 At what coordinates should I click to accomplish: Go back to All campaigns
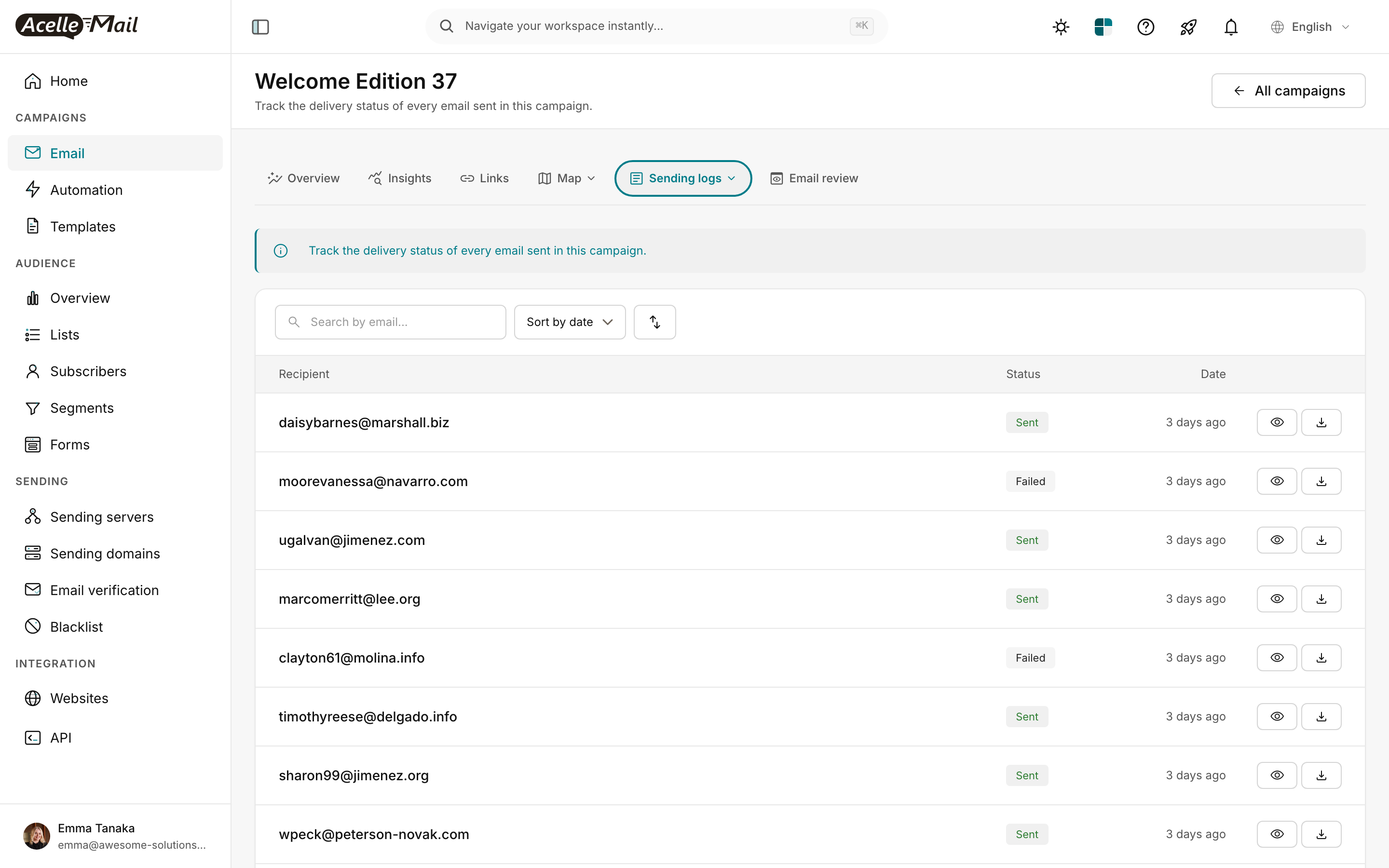pos(1288,91)
